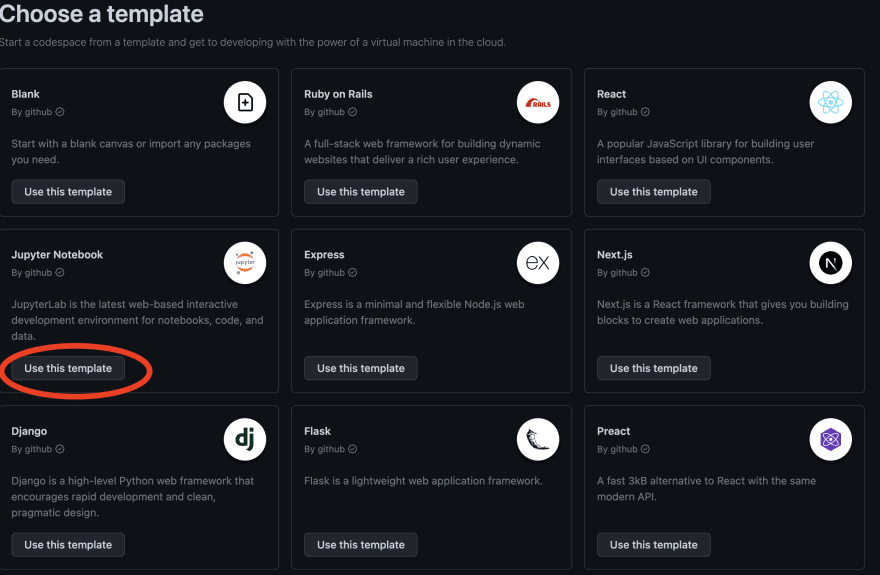Use the Jupyter Notebook template
This screenshot has width=880, height=575.
pyautogui.click(x=68, y=368)
